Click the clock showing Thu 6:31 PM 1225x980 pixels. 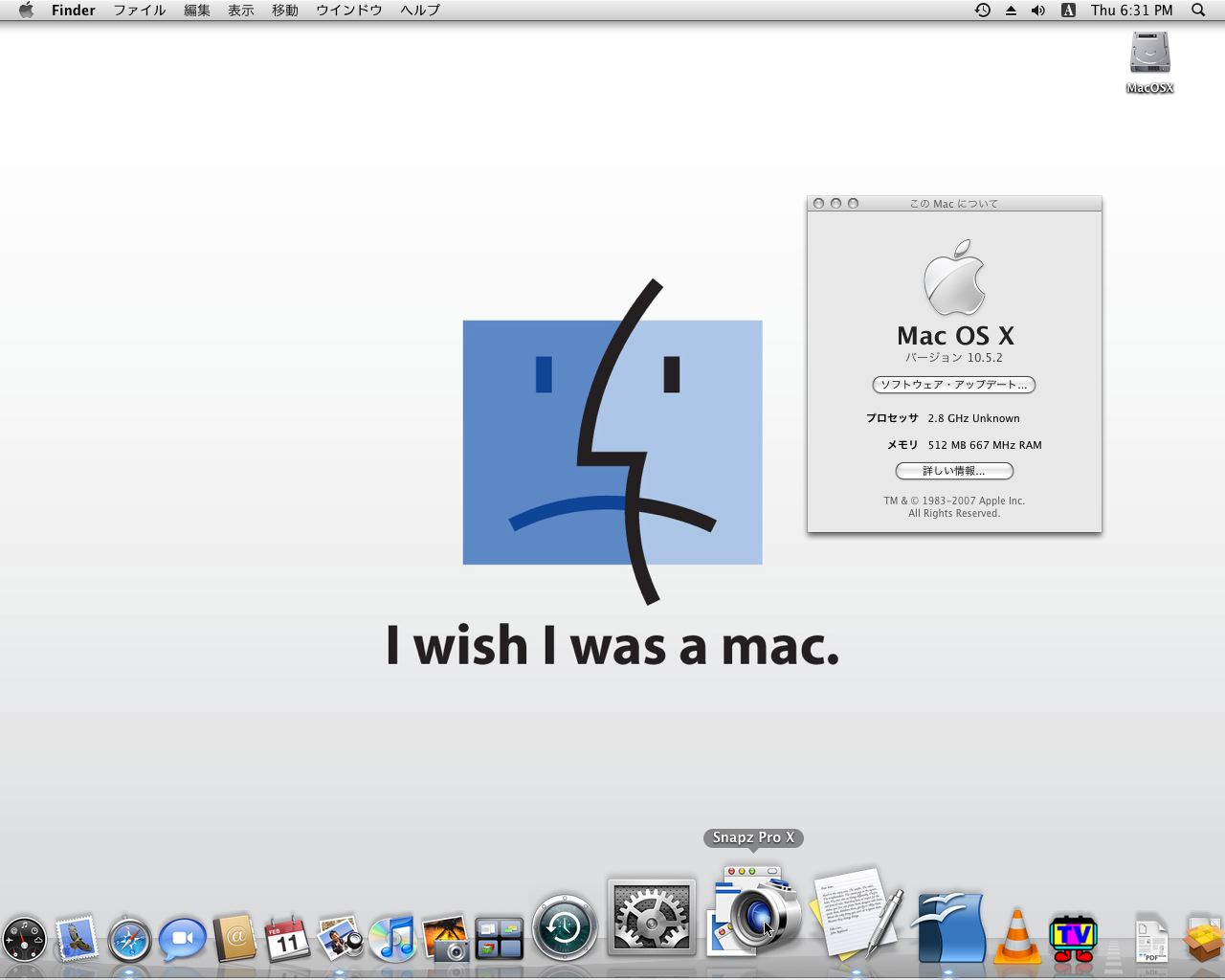(x=1131, y=10)
